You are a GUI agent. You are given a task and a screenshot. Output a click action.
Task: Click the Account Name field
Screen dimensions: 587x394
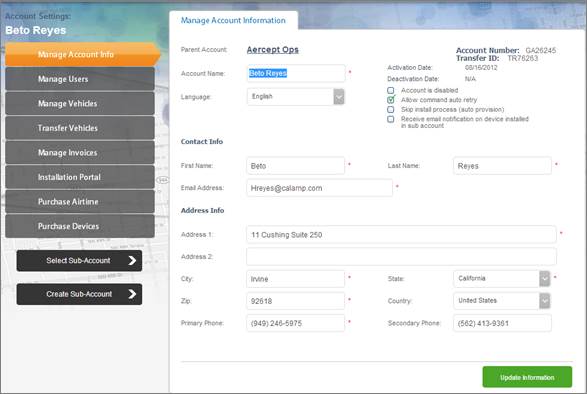(296, 73)
